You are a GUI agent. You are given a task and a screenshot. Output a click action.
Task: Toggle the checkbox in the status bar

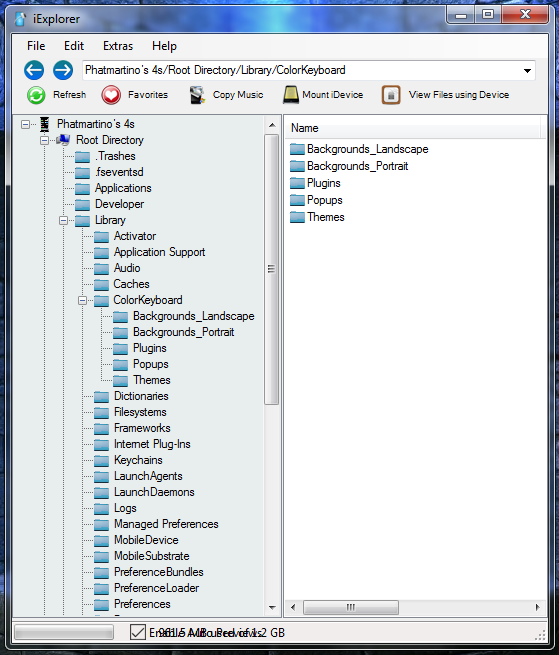(x=137, y=632)
